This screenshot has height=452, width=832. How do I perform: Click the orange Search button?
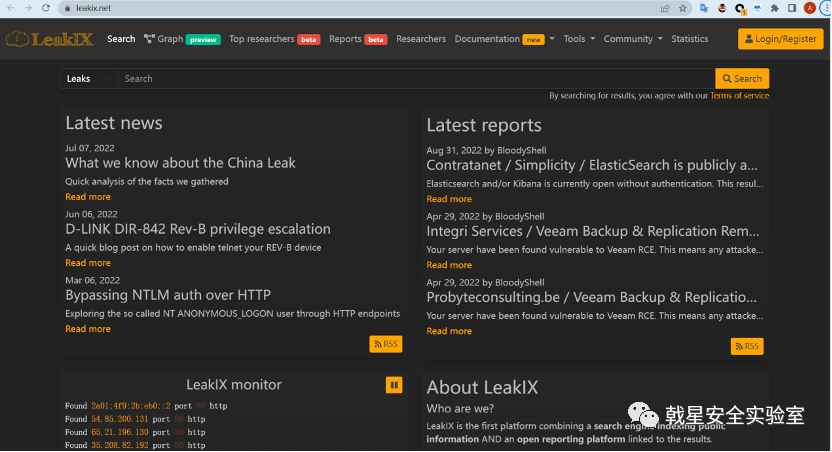pos(742,79)
